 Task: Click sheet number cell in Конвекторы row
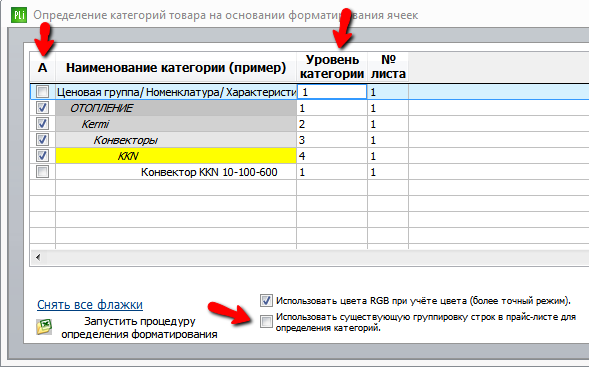pos(388,140)
